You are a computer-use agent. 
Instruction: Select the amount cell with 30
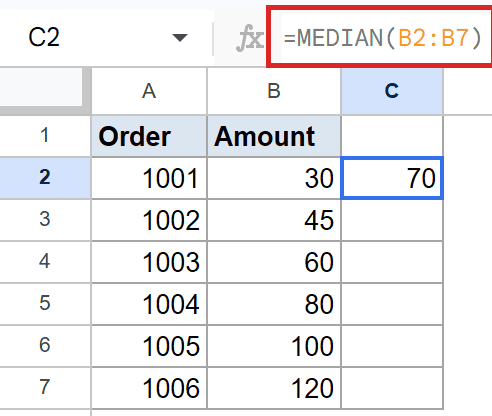click(274, 178)
